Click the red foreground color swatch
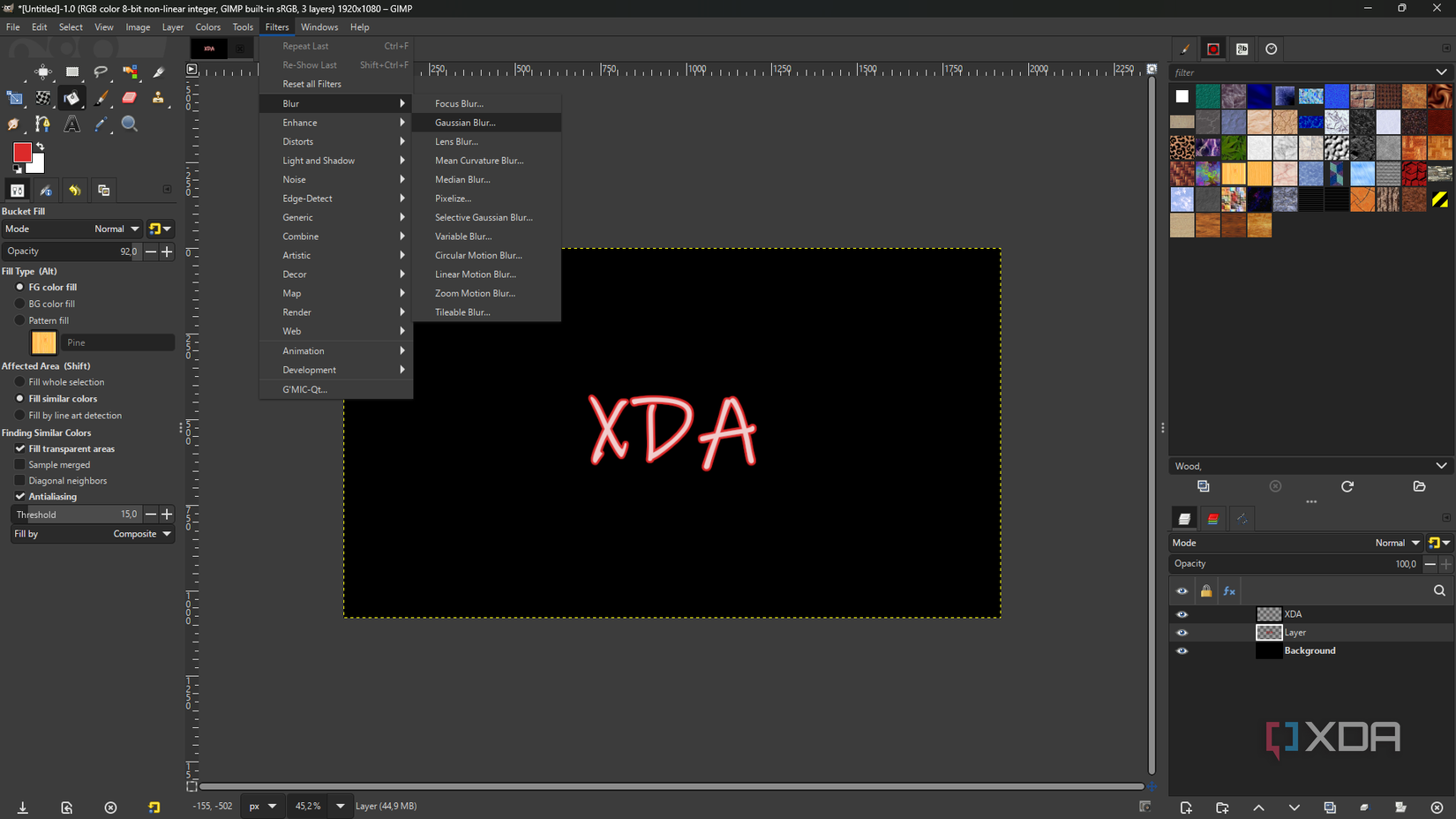Screen dimensions: 1456x819 pyautogui.click(x=21, y=152)
